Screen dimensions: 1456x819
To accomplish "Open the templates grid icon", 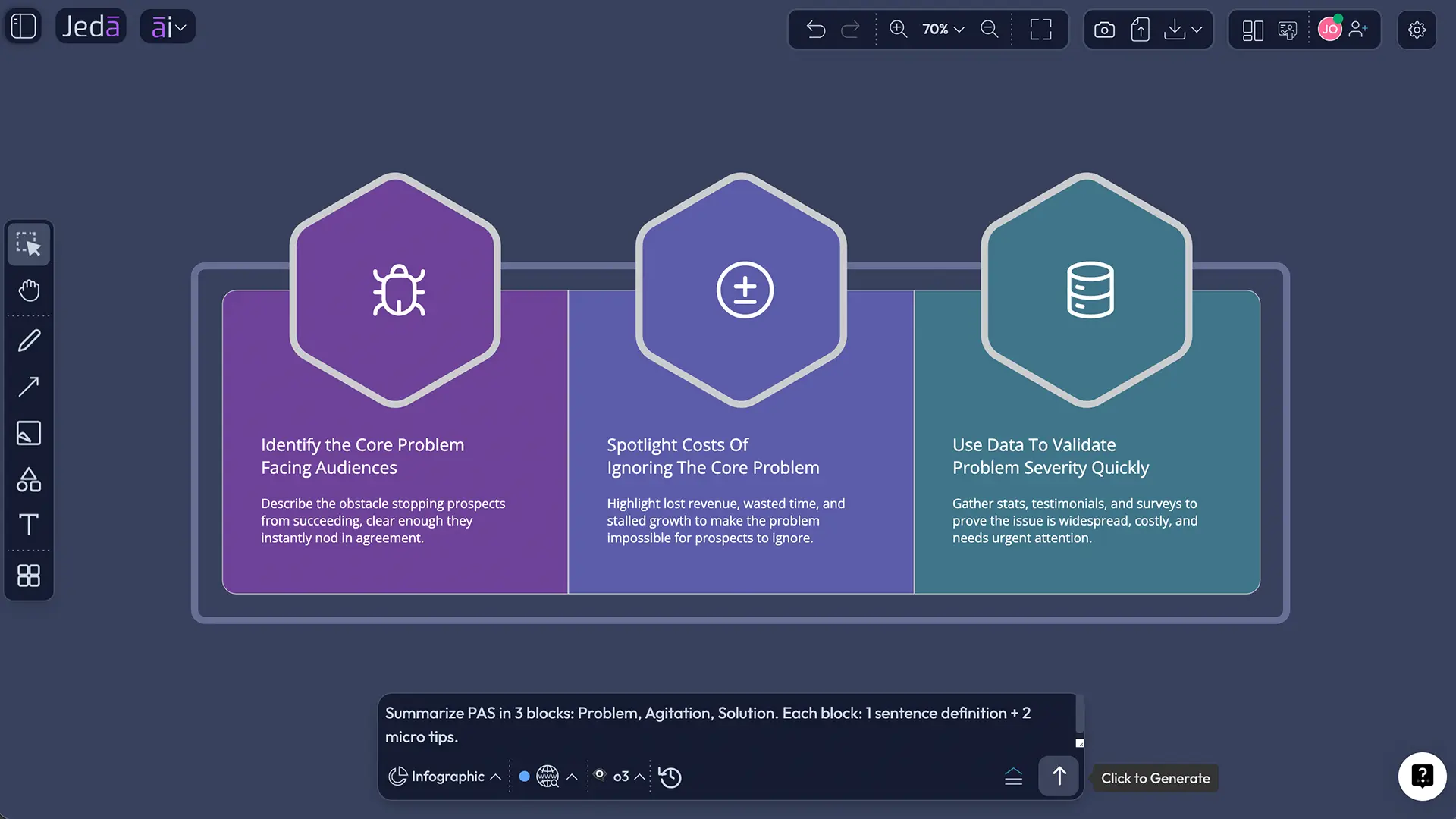I will point(29,576).
